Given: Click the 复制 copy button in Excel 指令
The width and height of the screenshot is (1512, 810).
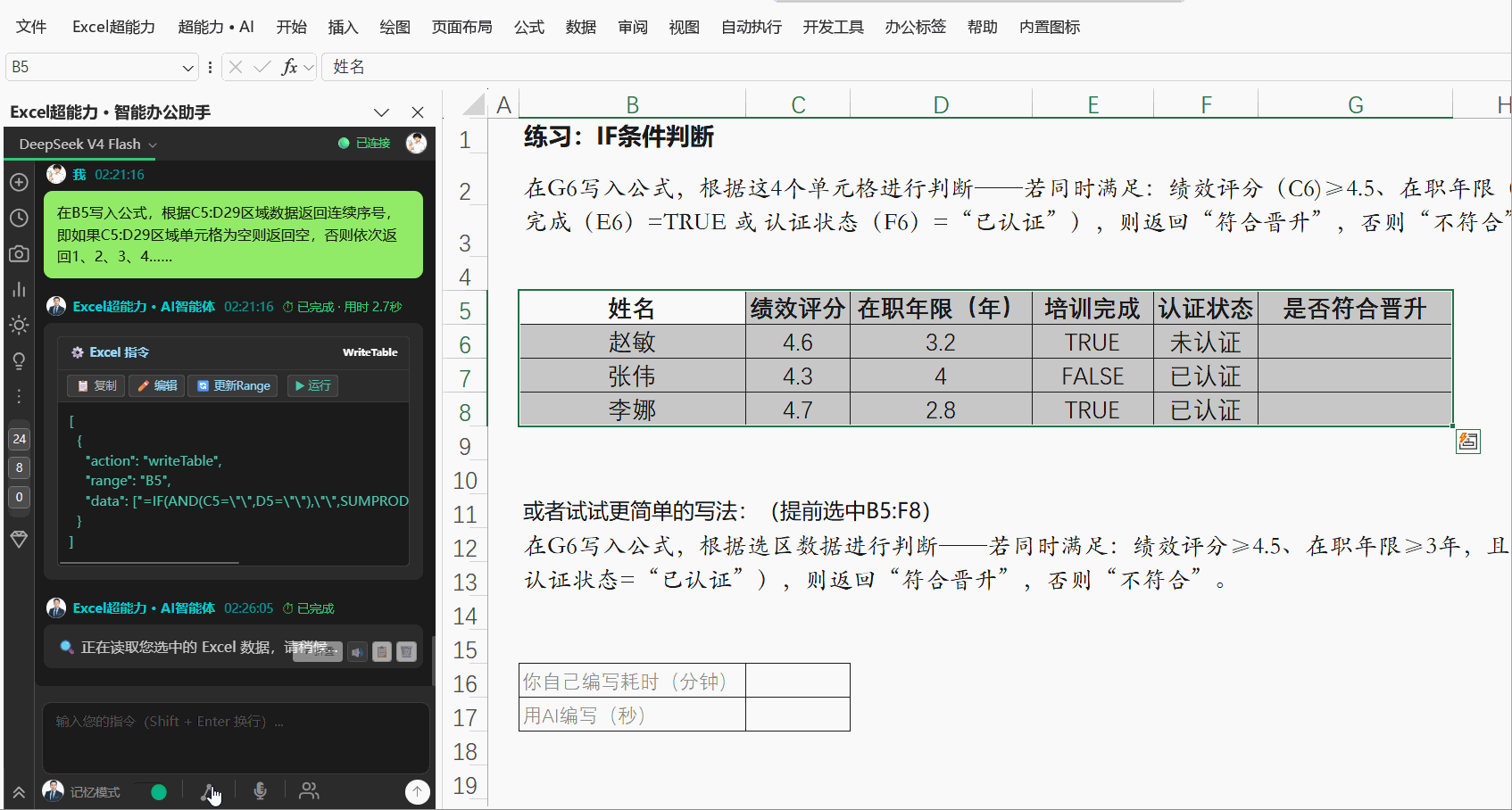Looking at the screenshot, I should coord(97,385).
